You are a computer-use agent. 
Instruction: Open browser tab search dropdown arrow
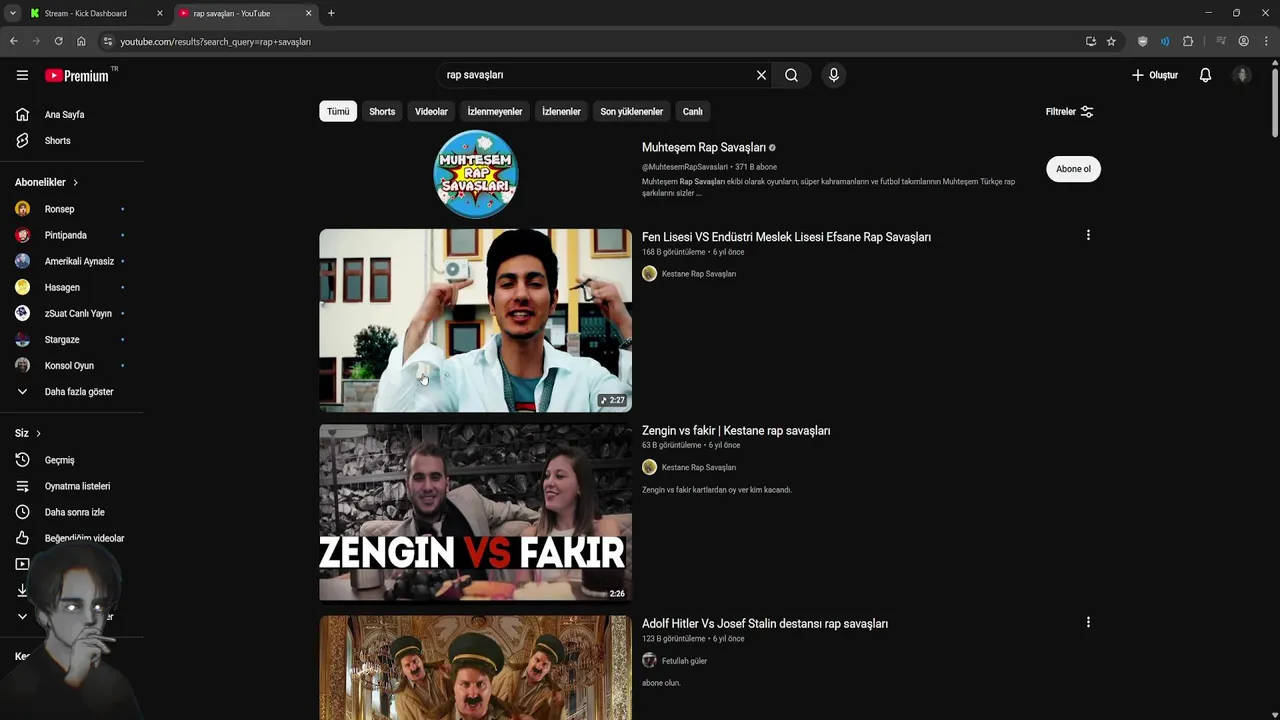point(12,13)
